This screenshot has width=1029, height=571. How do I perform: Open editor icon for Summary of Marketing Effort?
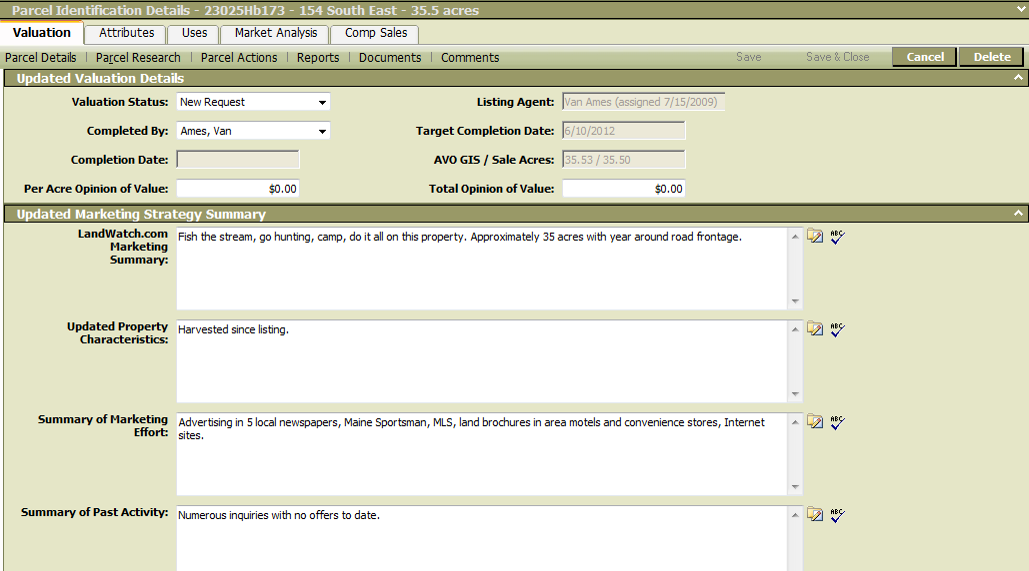click(x=815, y=422)
